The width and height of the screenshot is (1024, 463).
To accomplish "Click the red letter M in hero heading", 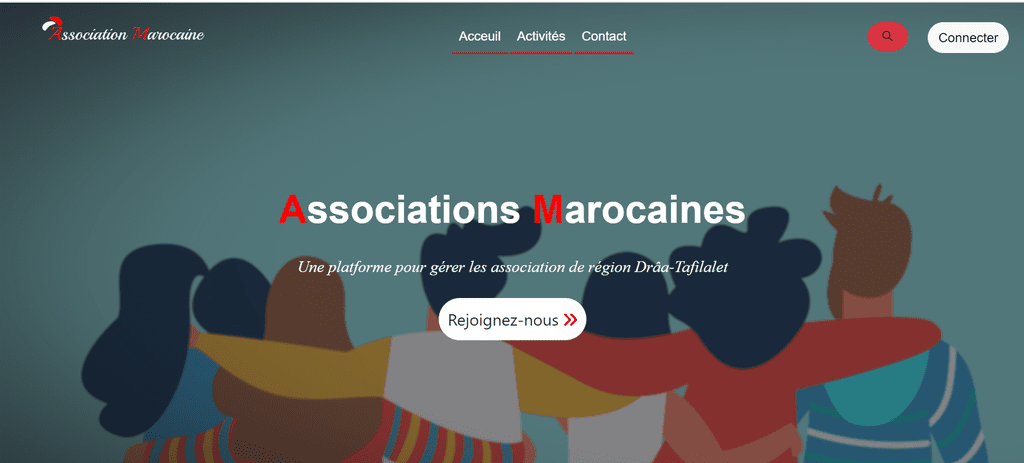I will click(x=547, y=210).
